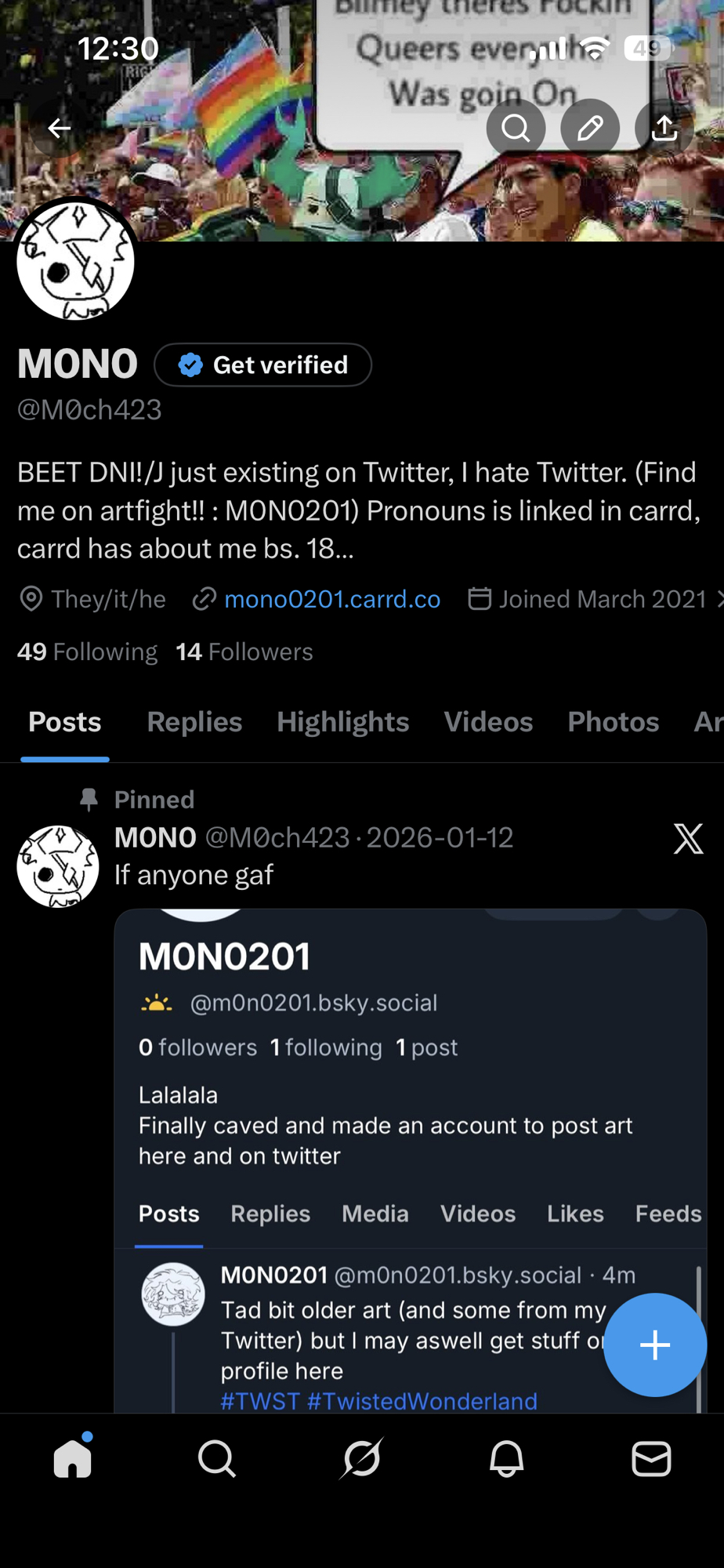The width and height of the screenshot is (724, 1568).
Task: Tap the X logo on pinned post
Action: coord(688,839)
